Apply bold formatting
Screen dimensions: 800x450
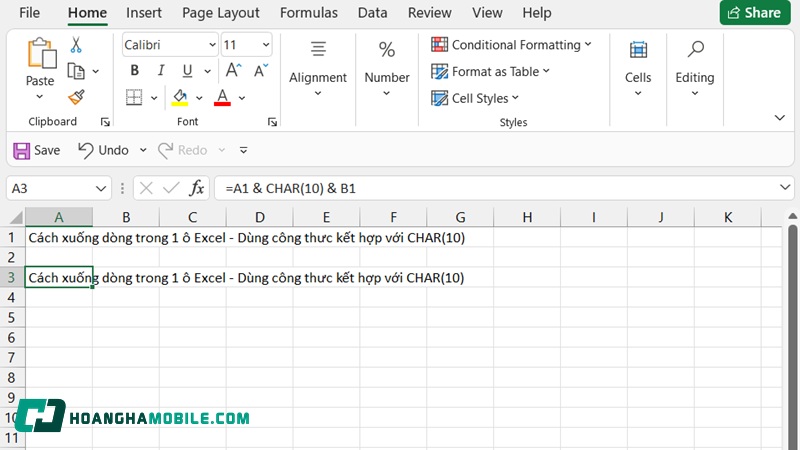[135, 70]
